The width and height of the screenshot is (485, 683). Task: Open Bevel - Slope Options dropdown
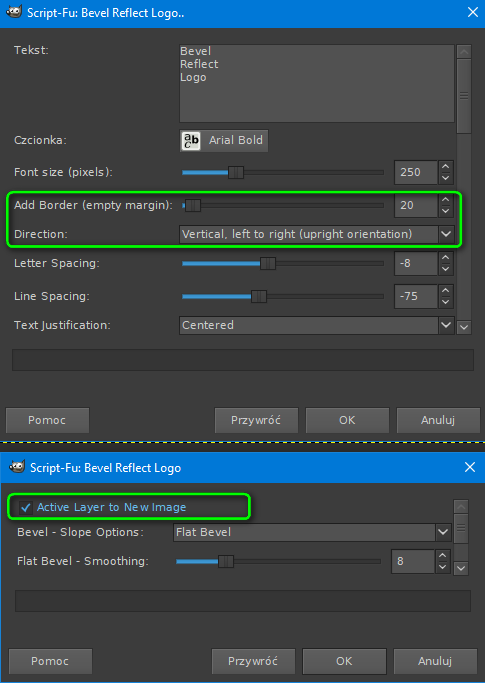click(x=312, y=532)
